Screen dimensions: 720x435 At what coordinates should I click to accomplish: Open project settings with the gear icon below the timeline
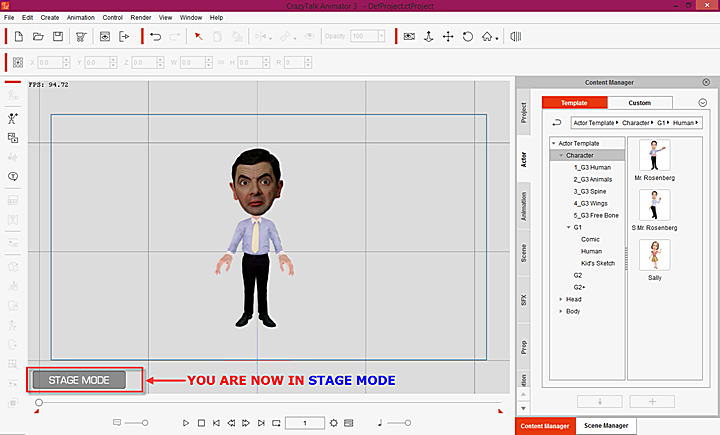(x=334, y=423)
